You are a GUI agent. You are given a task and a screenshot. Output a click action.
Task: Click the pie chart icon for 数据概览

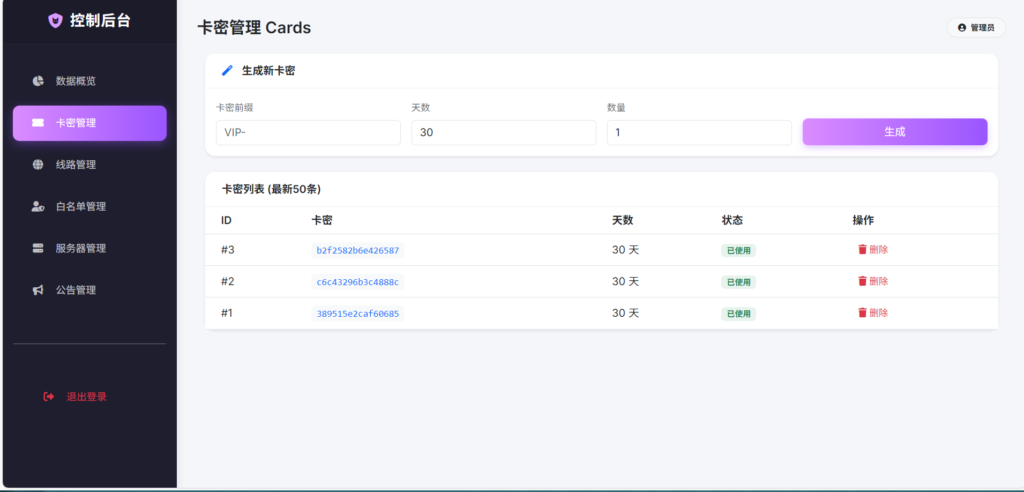38,81
